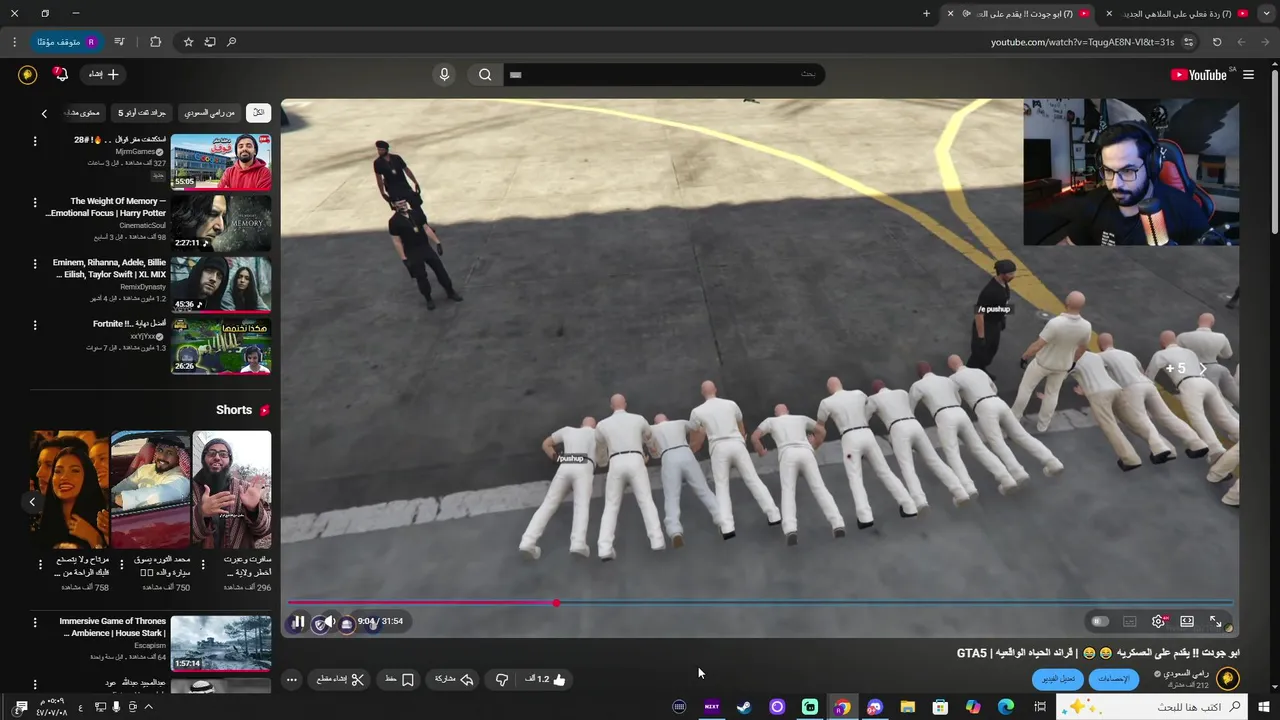Bookmark this page with the star icon
The width and height of the screenshot is (1280, 720).
[188, 42]
